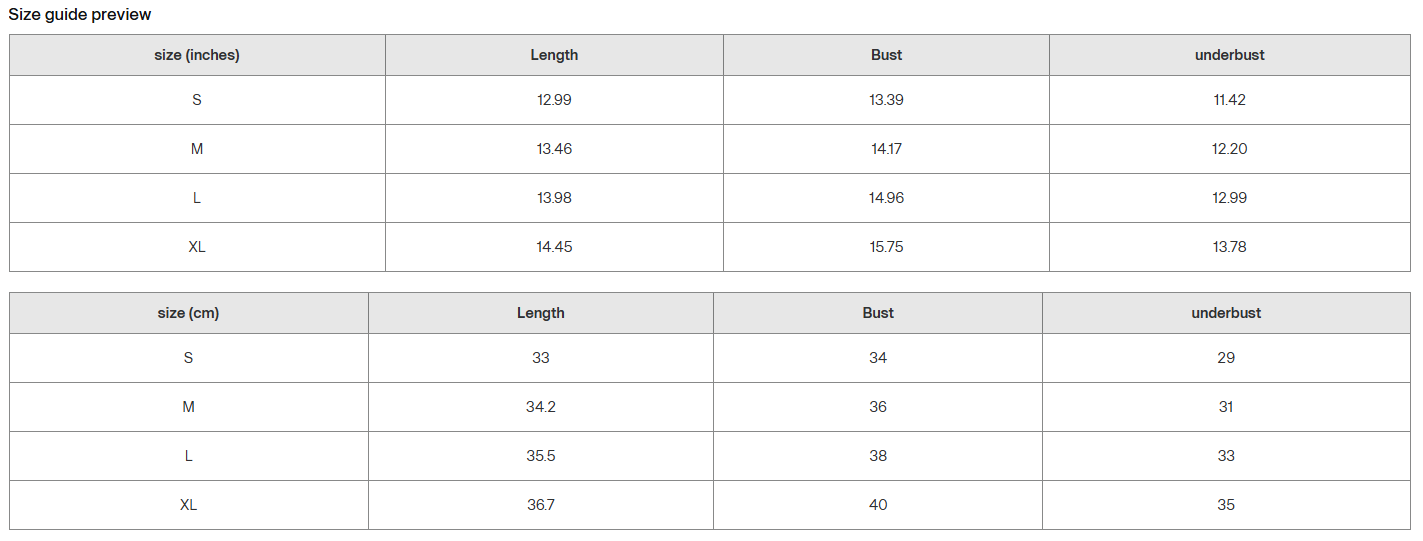Click the 34.2 length in cm

(x=541, y=407)
